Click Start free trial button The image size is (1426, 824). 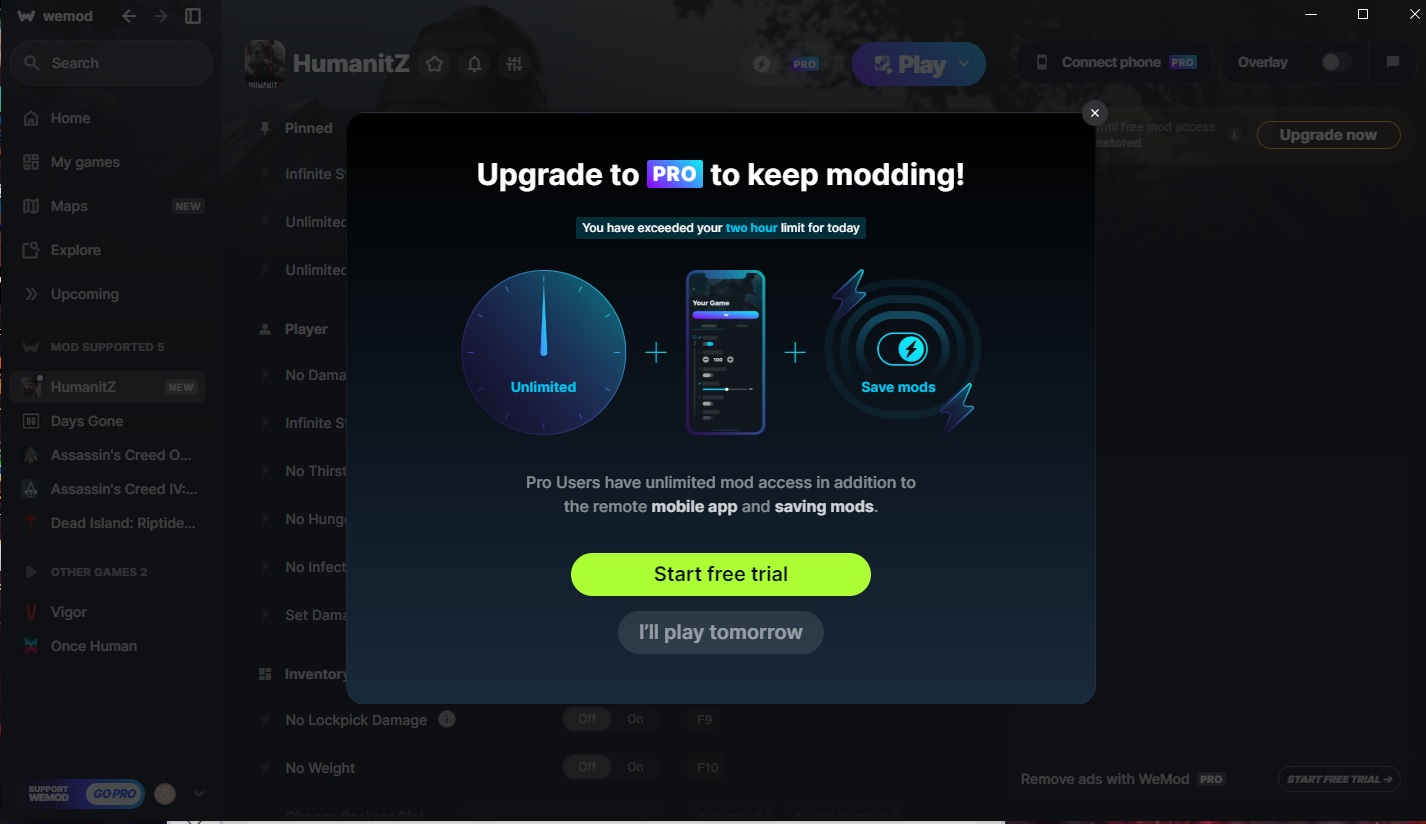click(721, 574)
